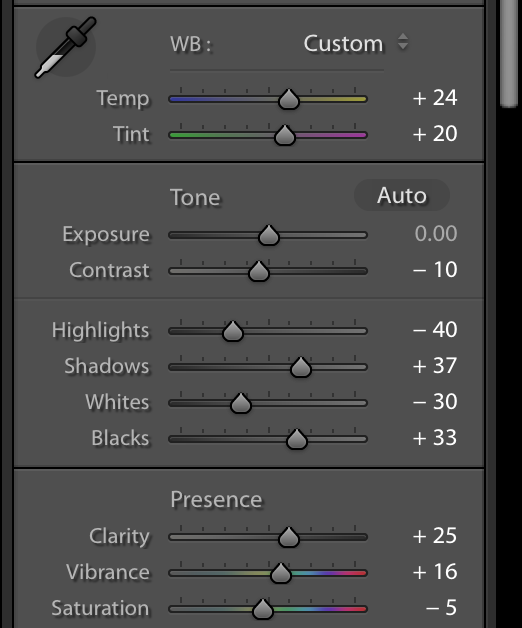Select the Exposure value field showing 0.00
522x628 pixels.
[x=436, y=233]
